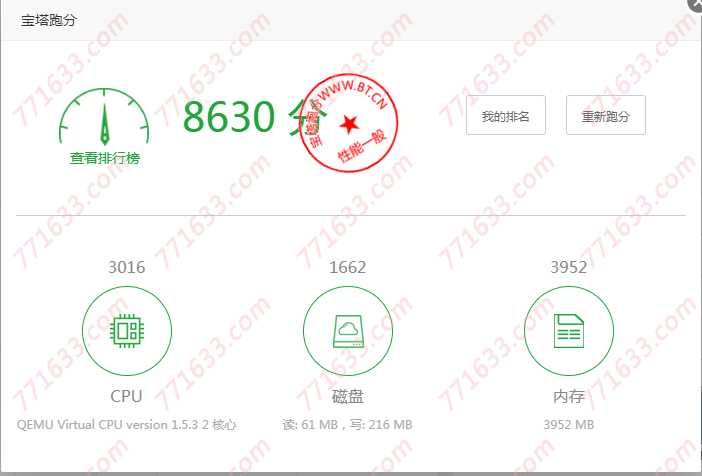Click the CPU label text
702x476 pixels.
click(126, 396)
